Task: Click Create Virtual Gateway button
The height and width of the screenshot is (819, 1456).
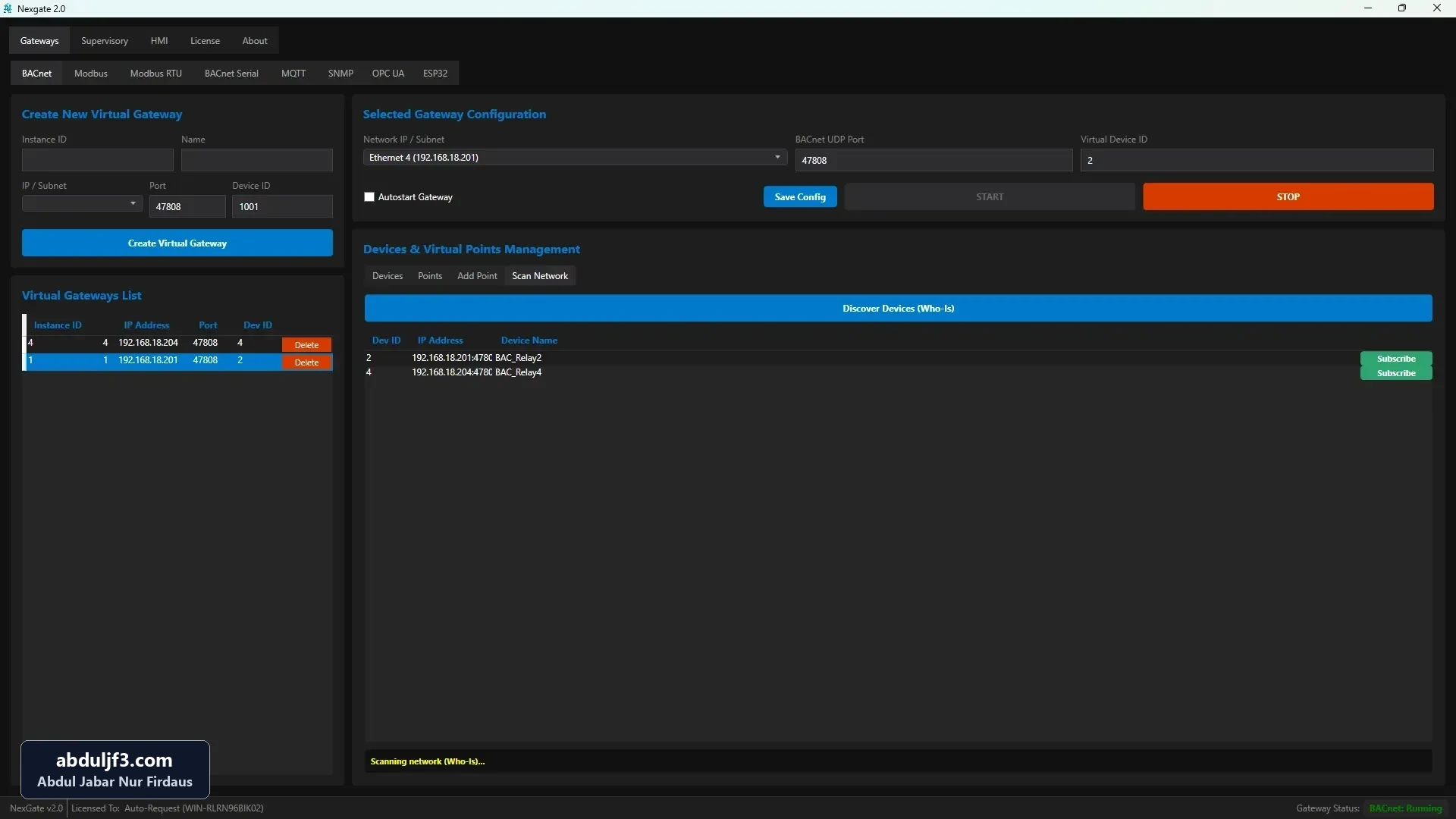Action: coord(177,243)
